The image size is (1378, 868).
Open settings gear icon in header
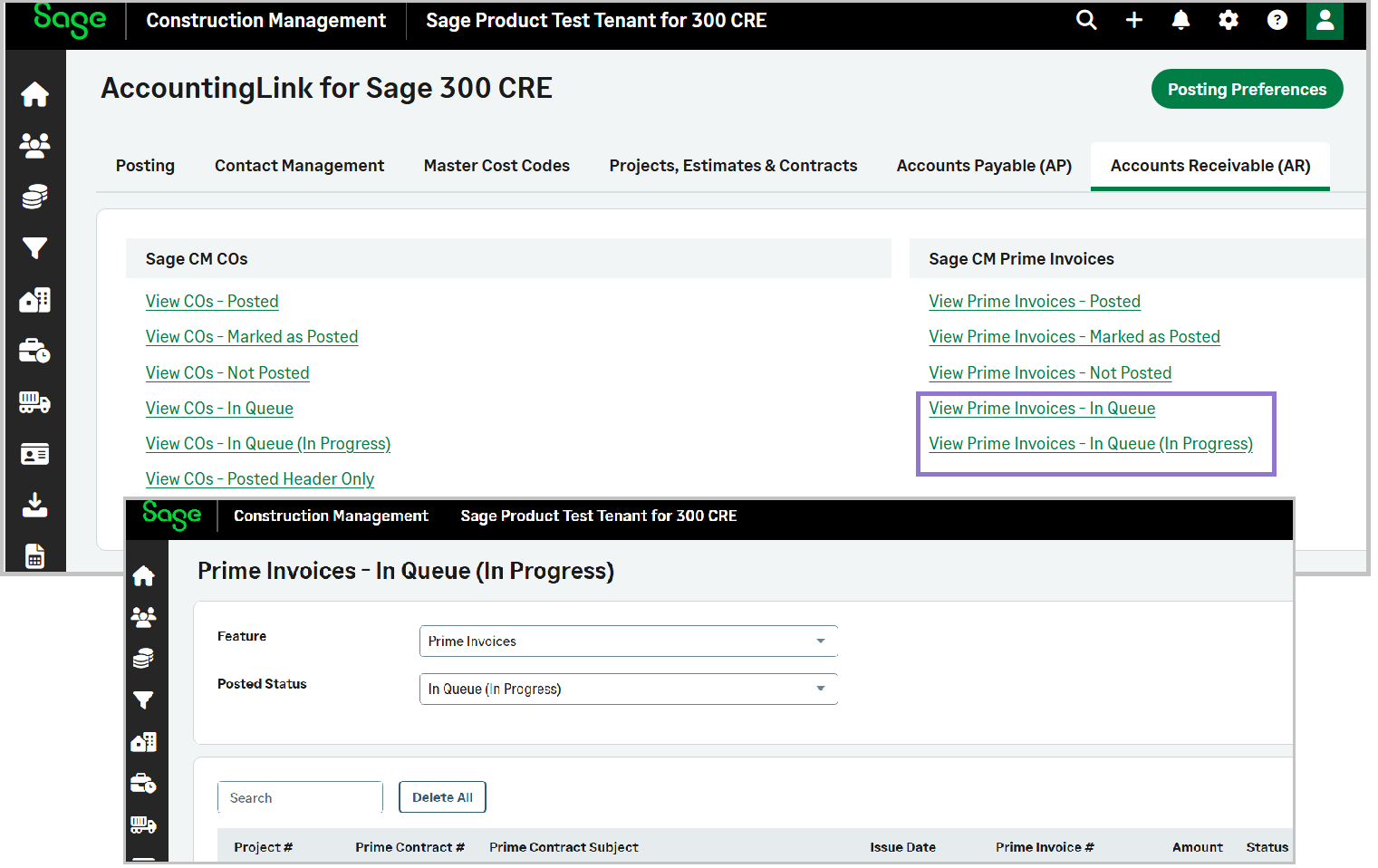tap(1229, 20)
